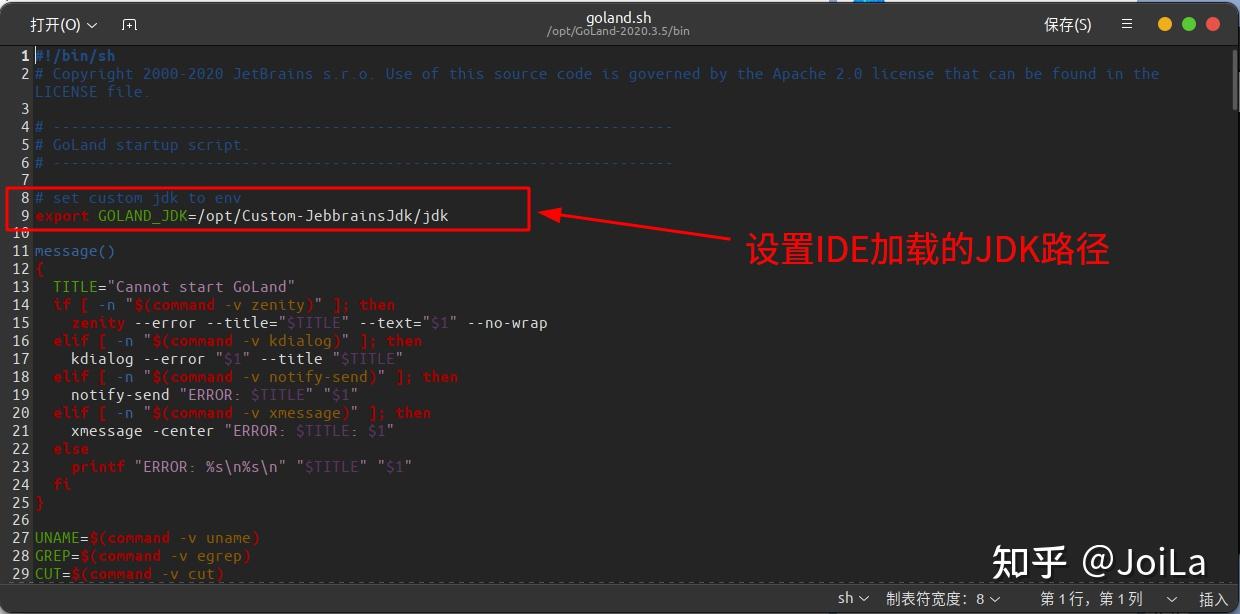Click the GREP=$(command -v egrep) line
This screenshot has height=614, width=1240.
tap(143, 557)
